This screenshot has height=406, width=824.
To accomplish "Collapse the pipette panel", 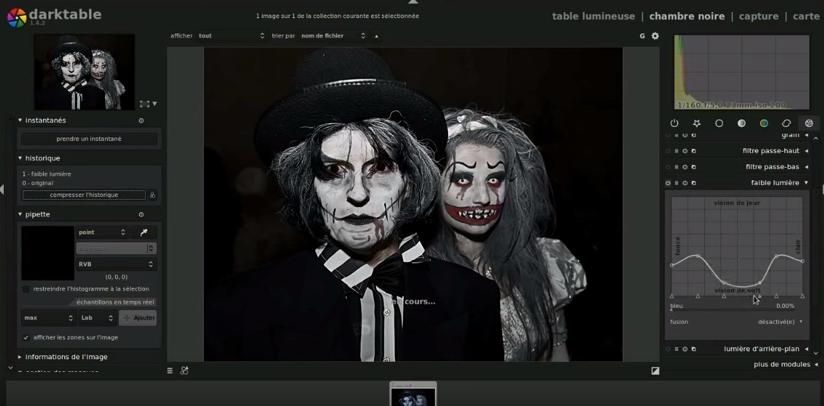I will (20, 214).
